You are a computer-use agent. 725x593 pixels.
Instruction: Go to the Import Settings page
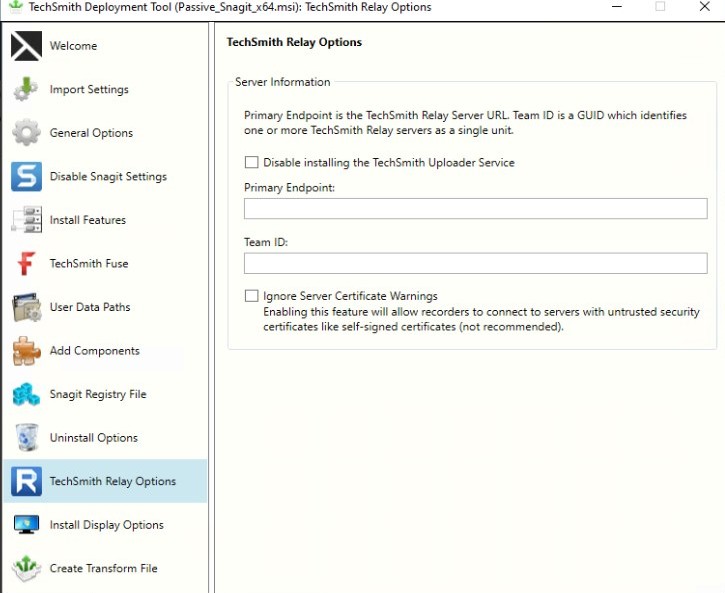[x=89, y=89]
